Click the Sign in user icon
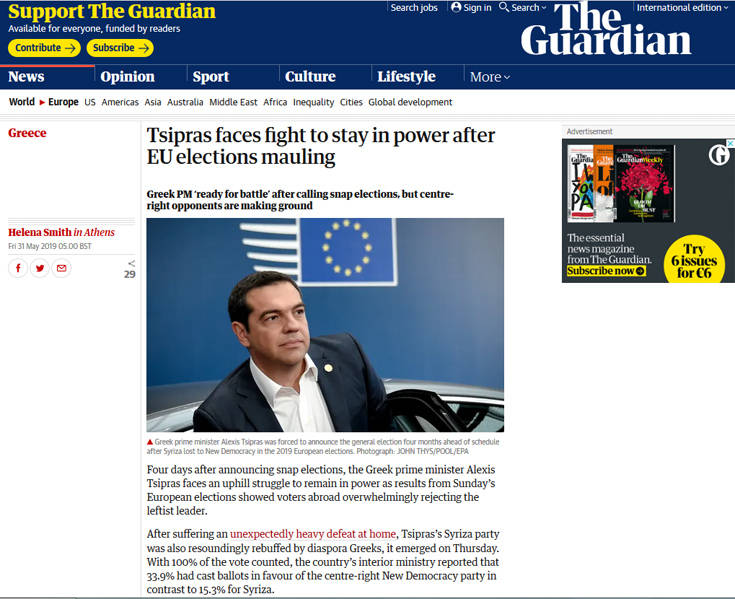The height and width of the screenshot is (599, 735). tap(456, 7)
